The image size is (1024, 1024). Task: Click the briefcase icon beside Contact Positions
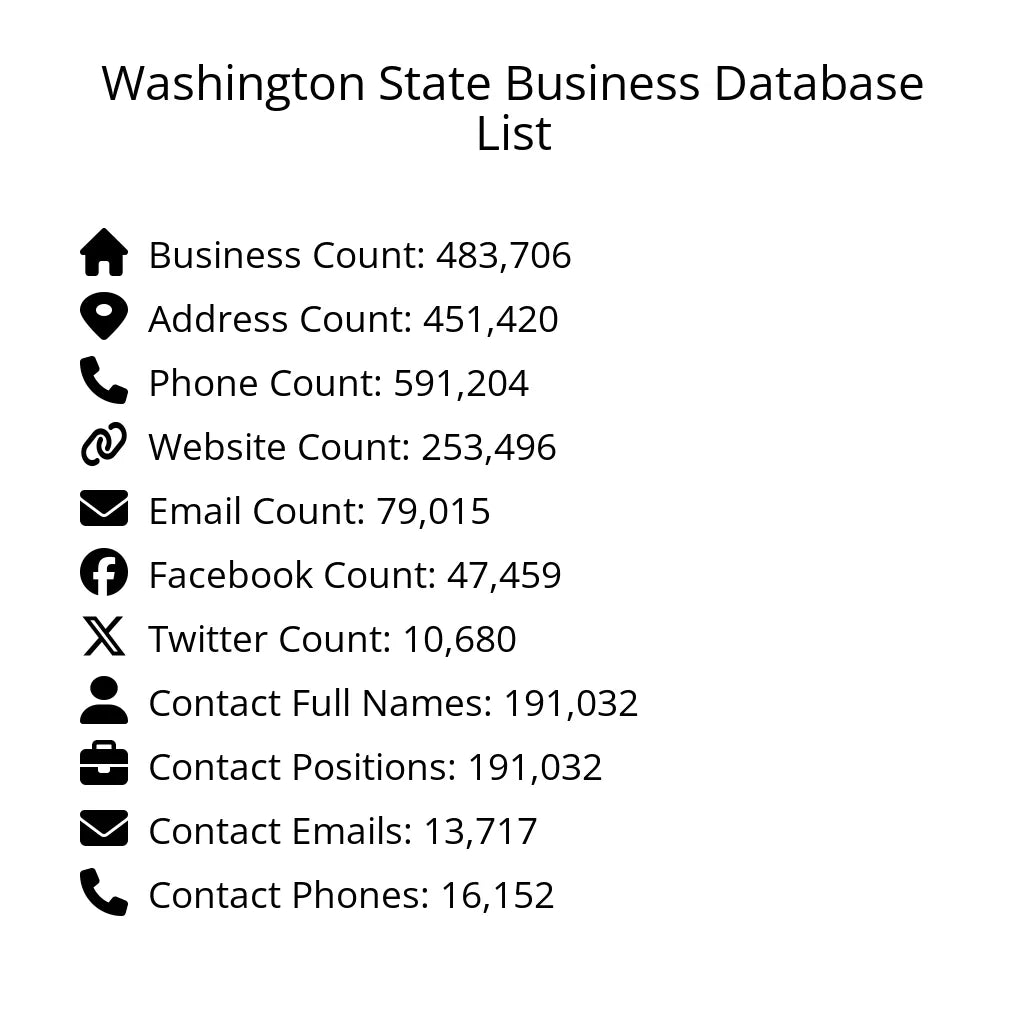104,765
